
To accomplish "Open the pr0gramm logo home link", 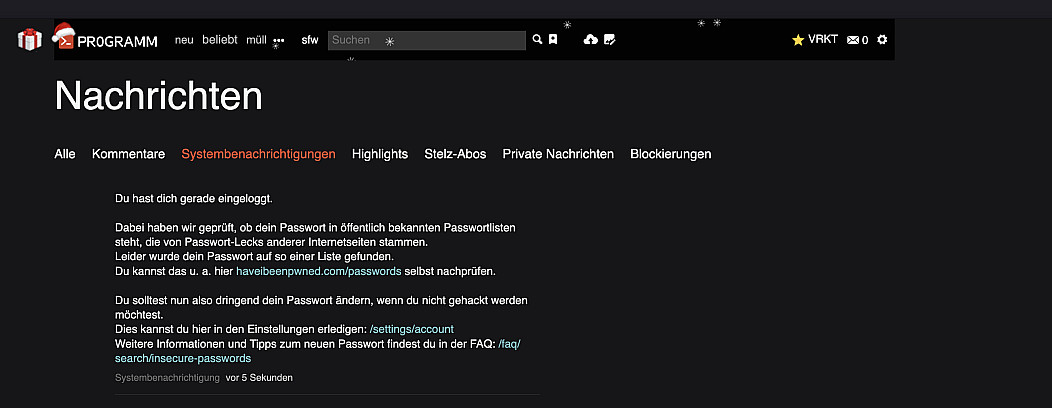I will (x=105, y=40).
